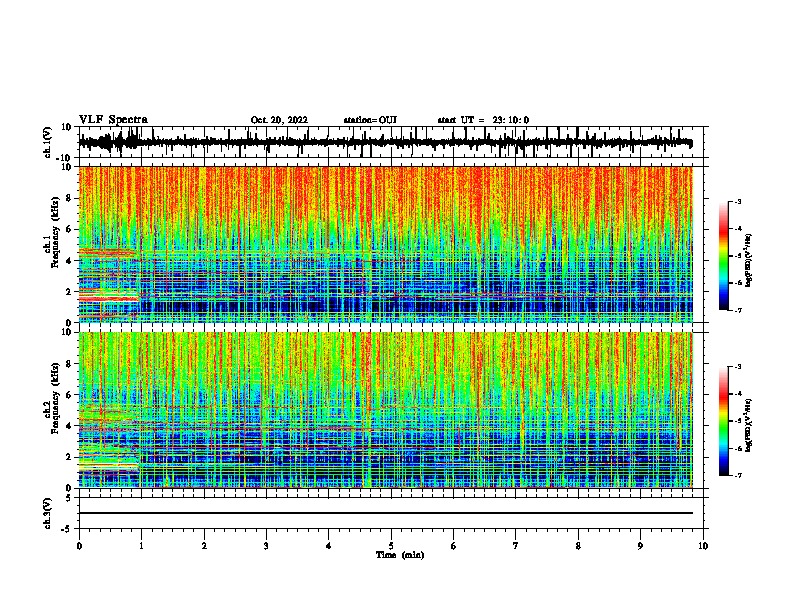Click time axis tick label "2"
This screenshot has height=612, width=792.
point(204,546)
